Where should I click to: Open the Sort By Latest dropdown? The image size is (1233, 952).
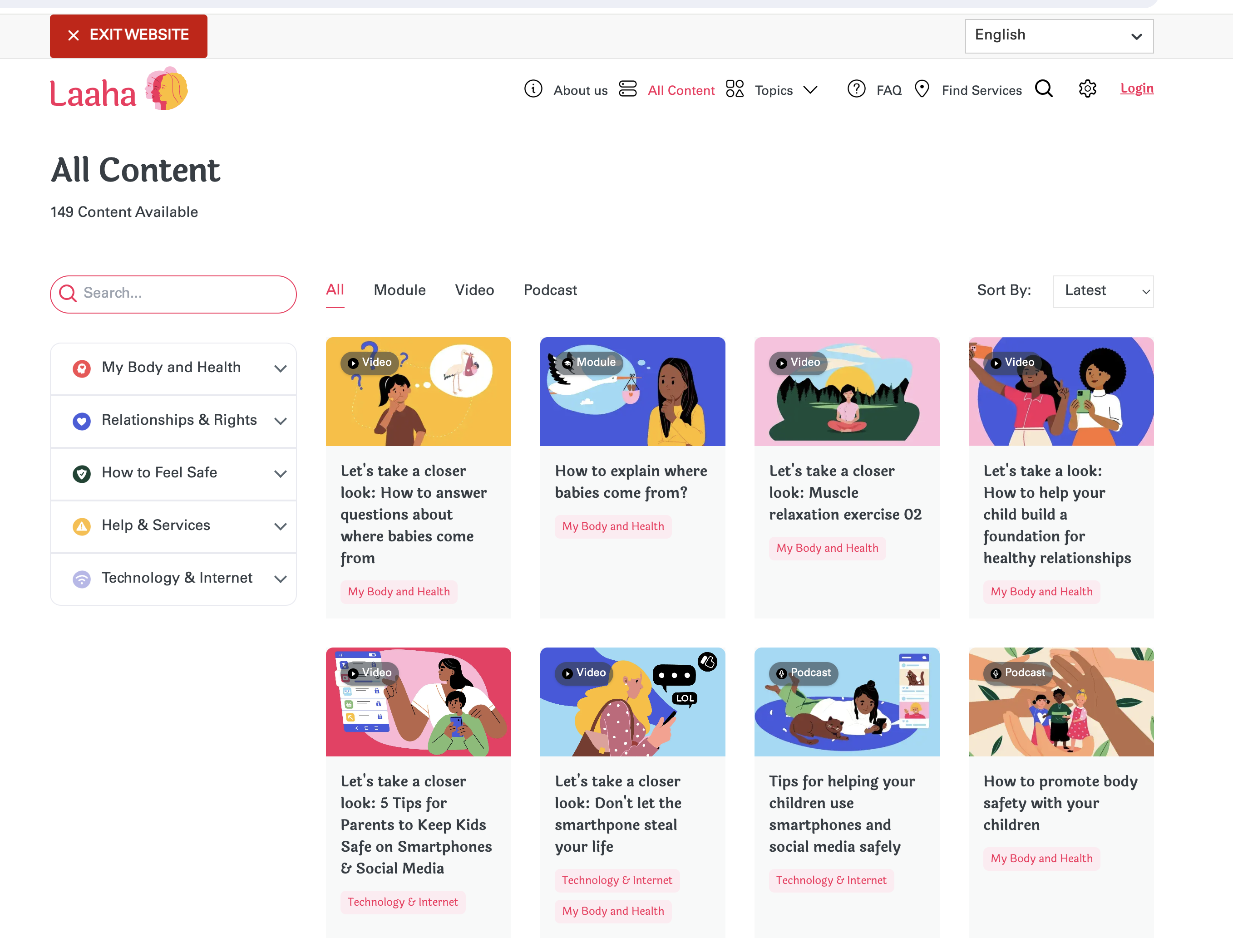tap(1103, 291)
